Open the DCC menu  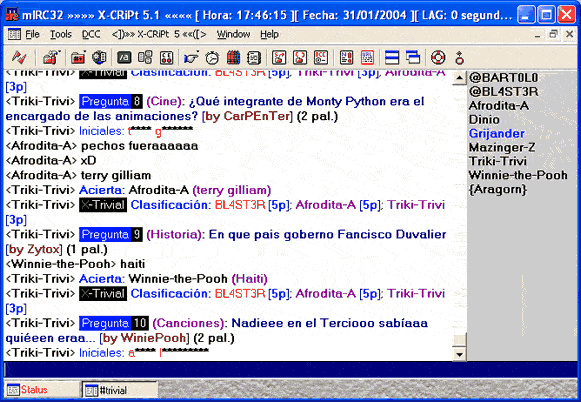(x=91, y=34)
